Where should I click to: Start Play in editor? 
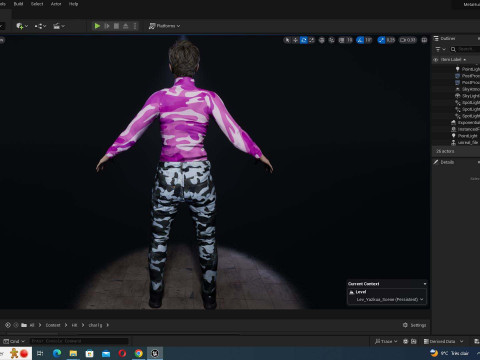point(97,26)
